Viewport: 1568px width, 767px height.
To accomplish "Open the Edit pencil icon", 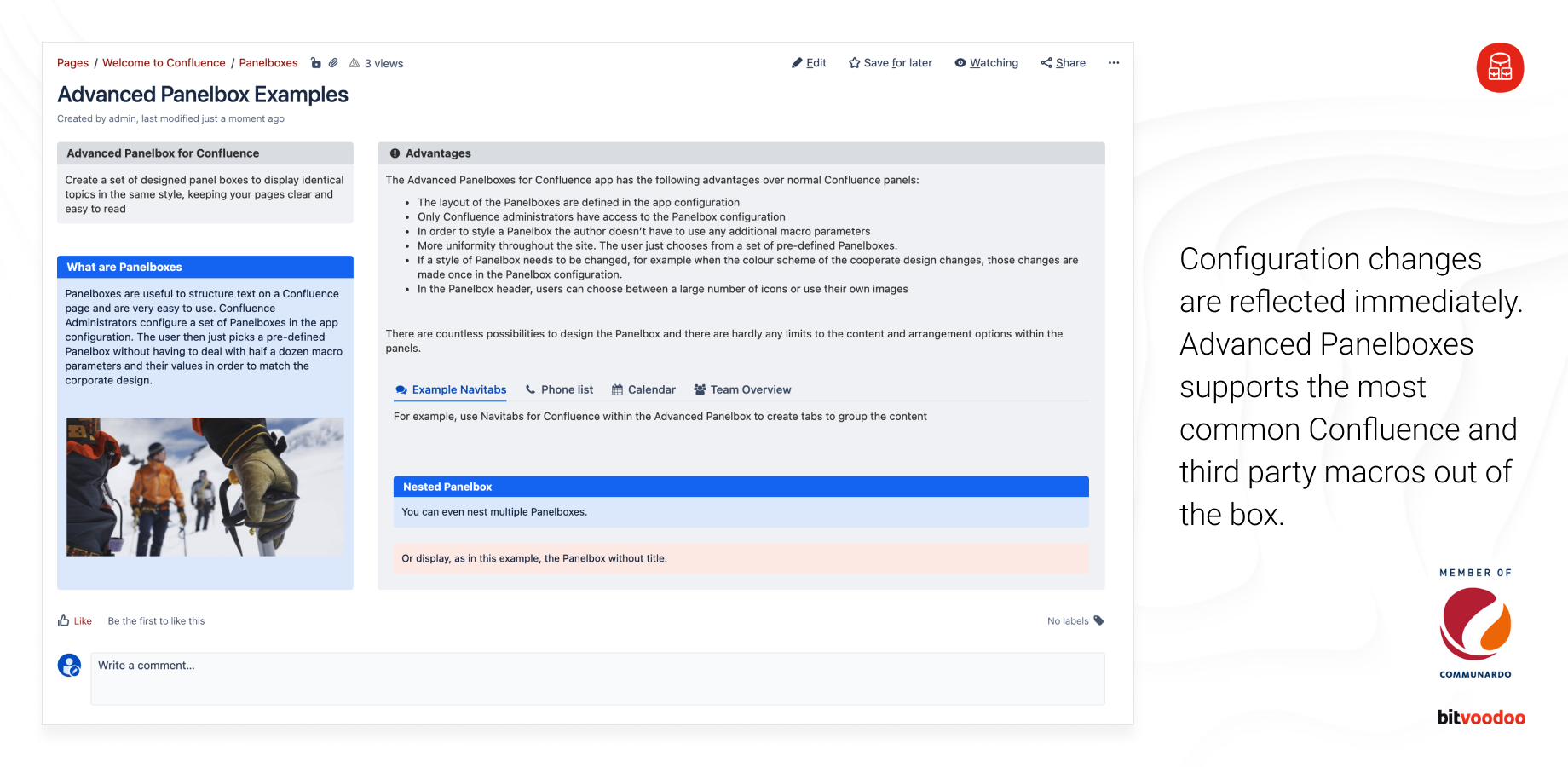I will pyautogui.click(x=798, y=62).
